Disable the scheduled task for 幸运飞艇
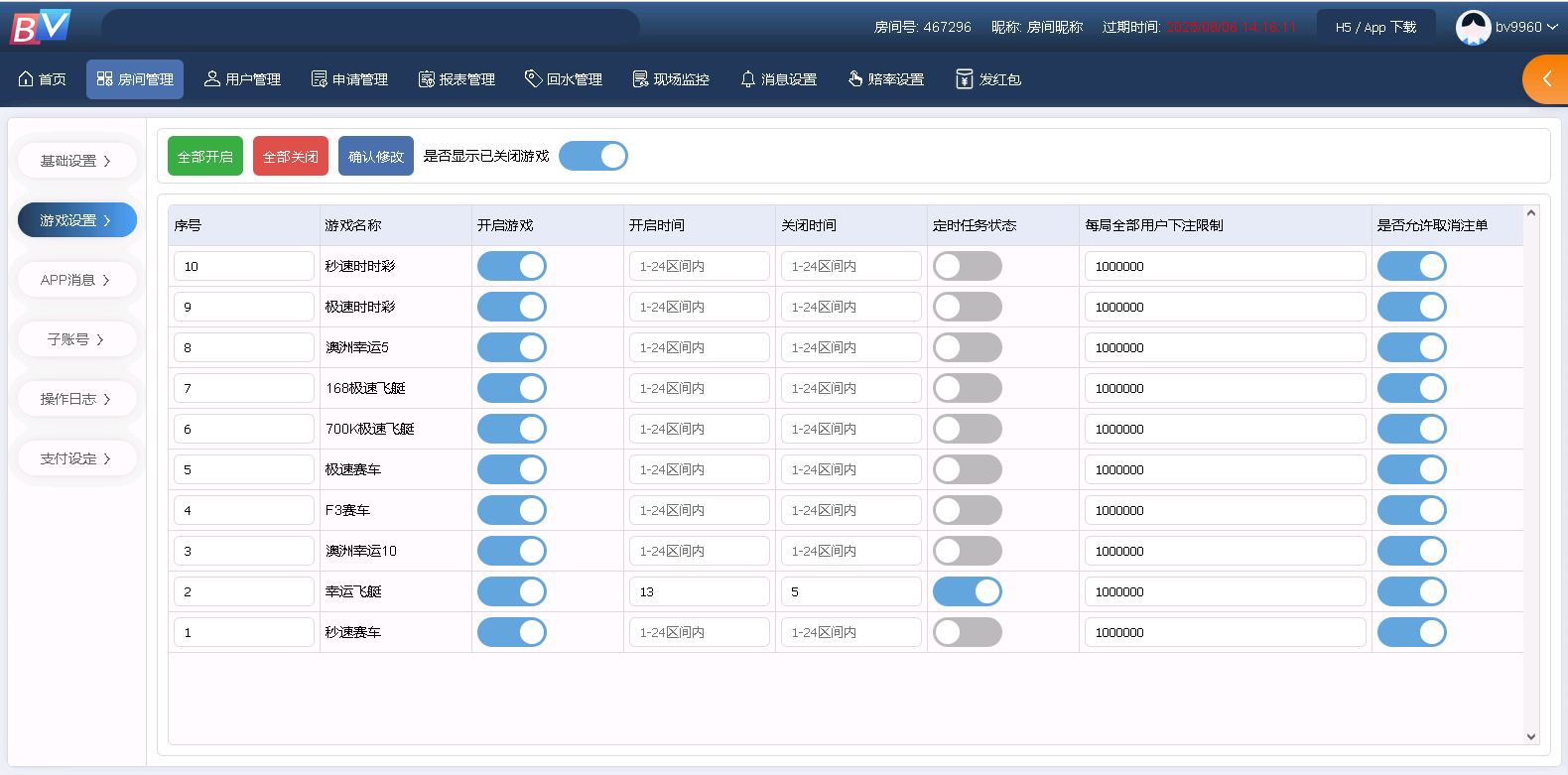 pyautogui.click(x=967, y=591)
